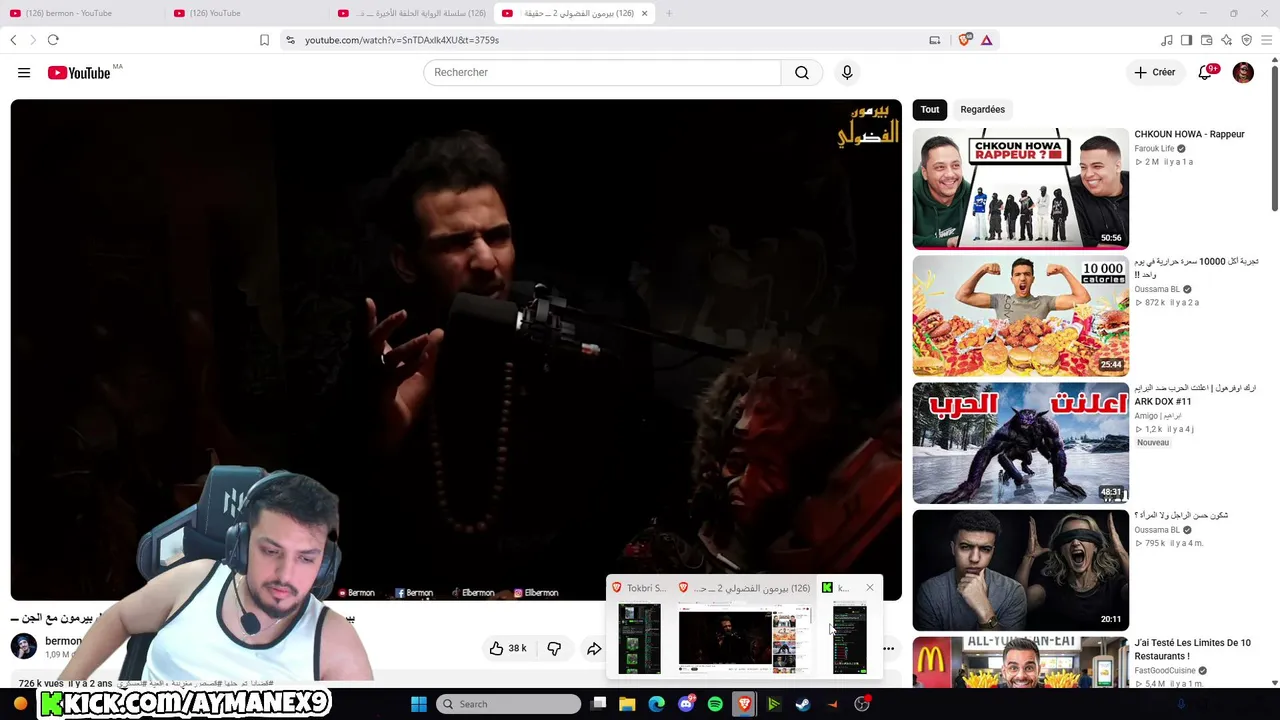Image resolution: width=1280 pixels, height=720 pixels.
Task: Open YouTube notifications bell
Action: [x=1206, y=72]
